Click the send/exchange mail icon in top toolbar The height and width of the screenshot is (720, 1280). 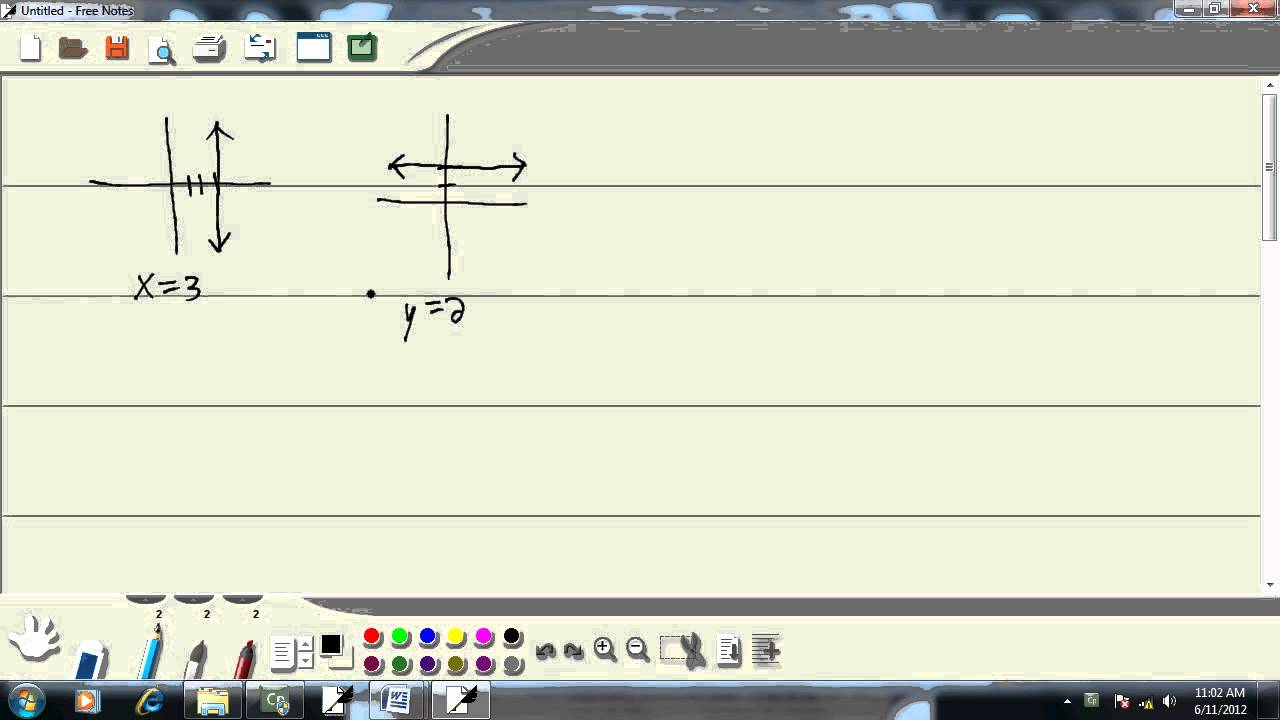coord(260,48)
